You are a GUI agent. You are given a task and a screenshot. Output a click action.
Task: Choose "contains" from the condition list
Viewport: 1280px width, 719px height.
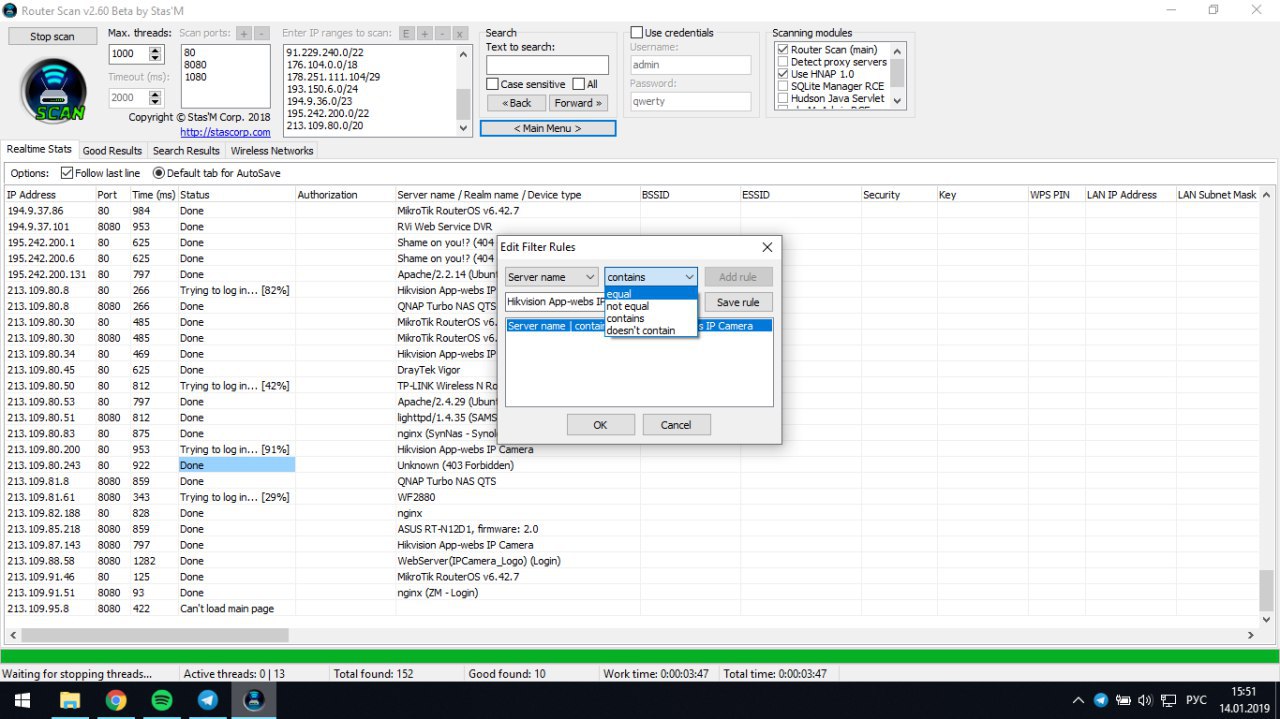651,318
